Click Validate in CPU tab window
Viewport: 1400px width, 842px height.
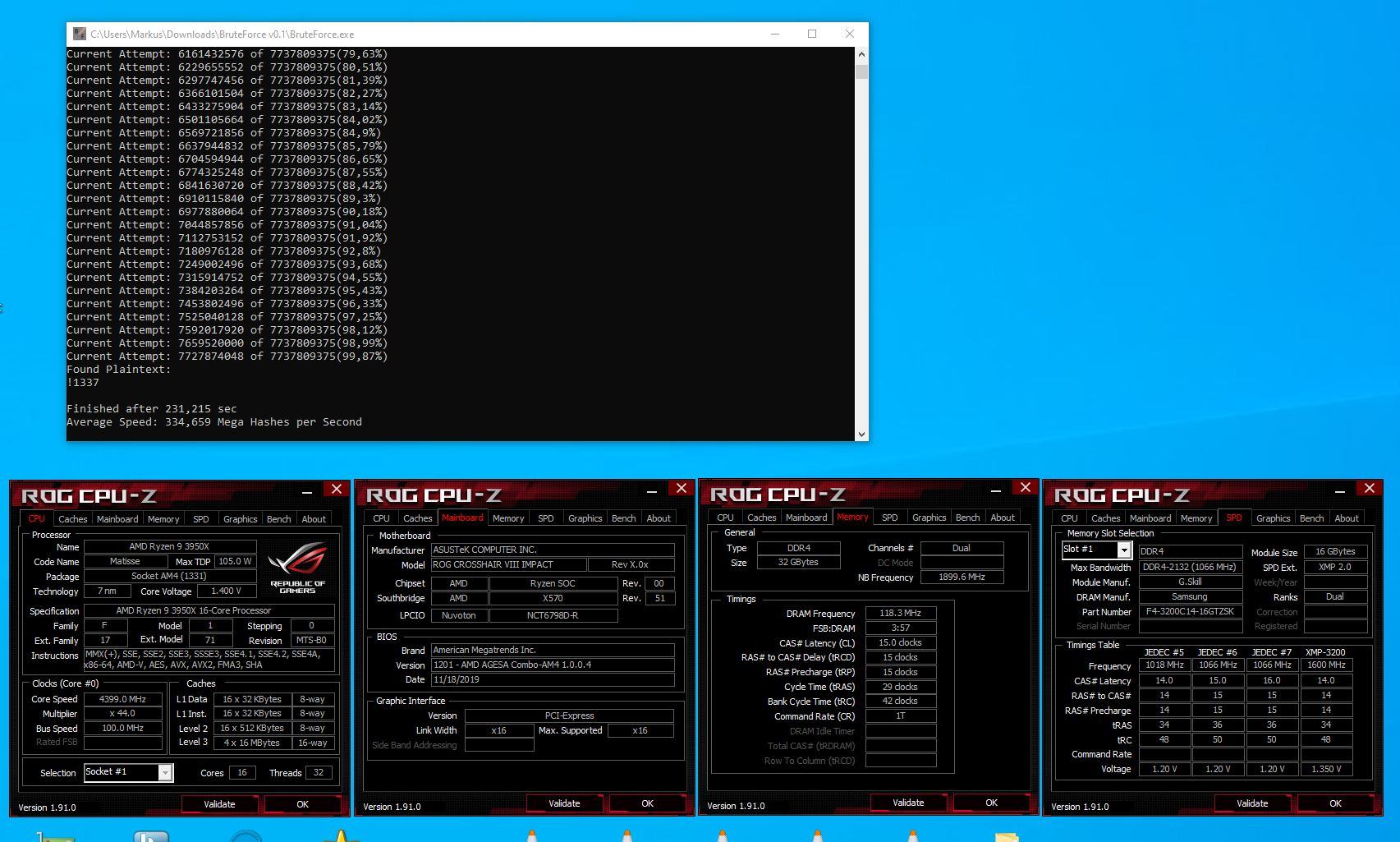coord(219,804)
